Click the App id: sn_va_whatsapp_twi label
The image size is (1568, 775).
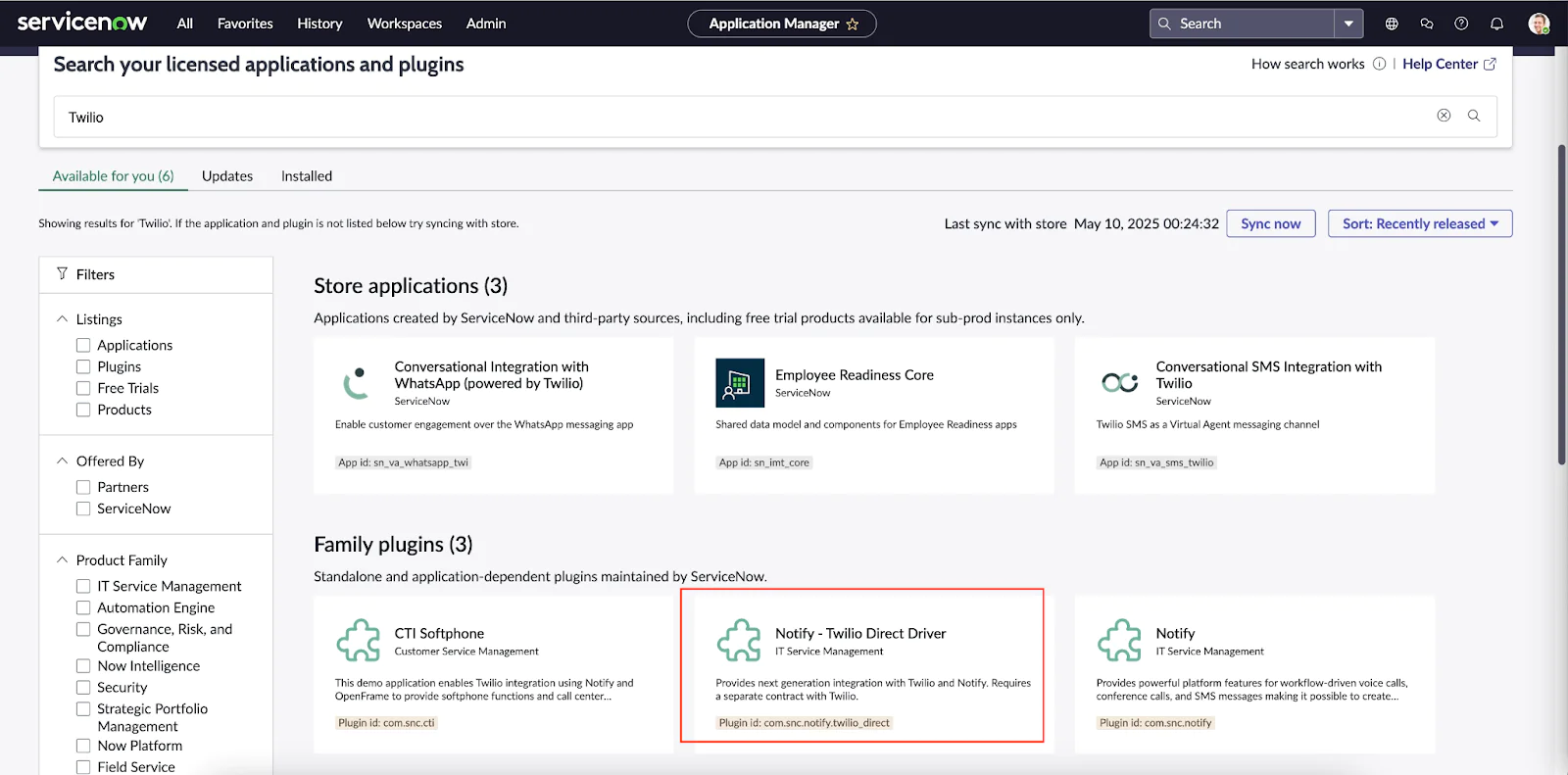click(403, 462)
